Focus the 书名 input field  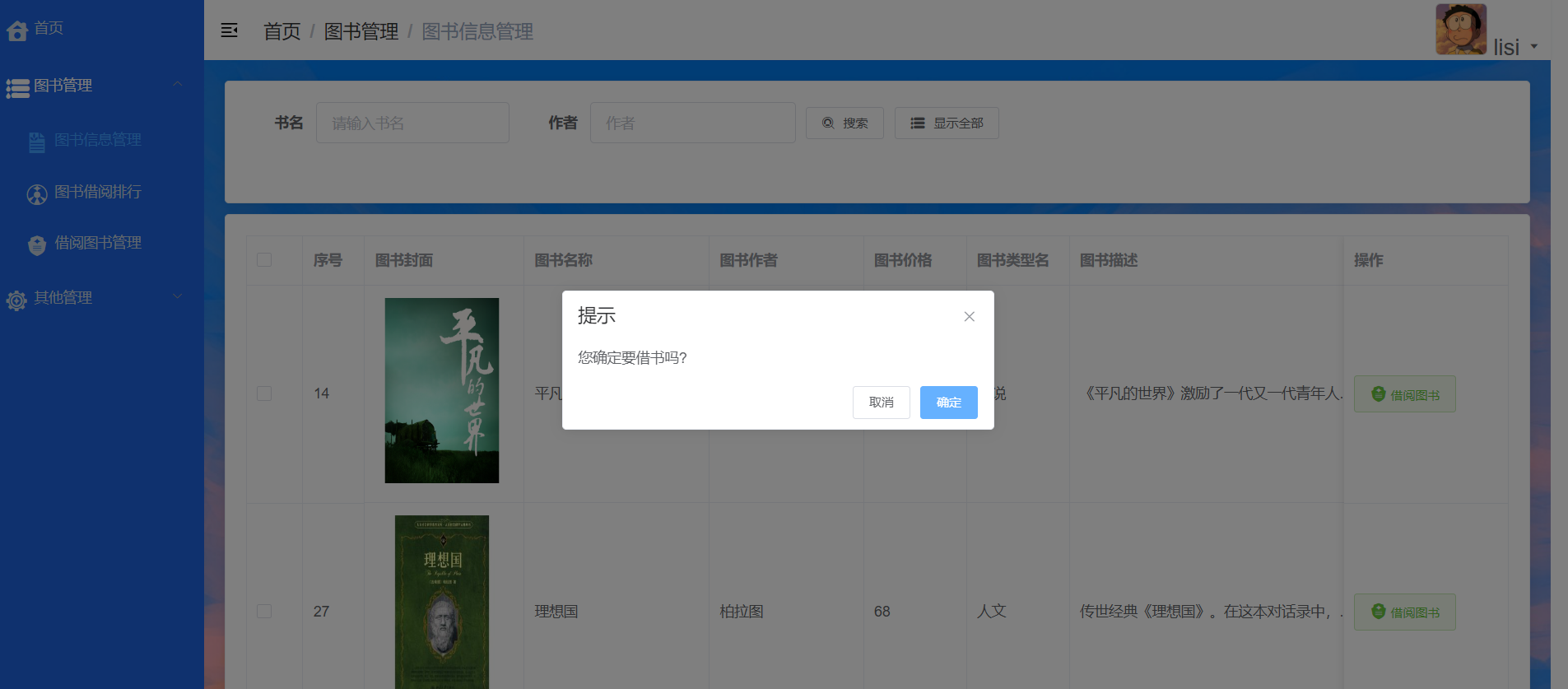pyautogui.click(x=412, y=123)
